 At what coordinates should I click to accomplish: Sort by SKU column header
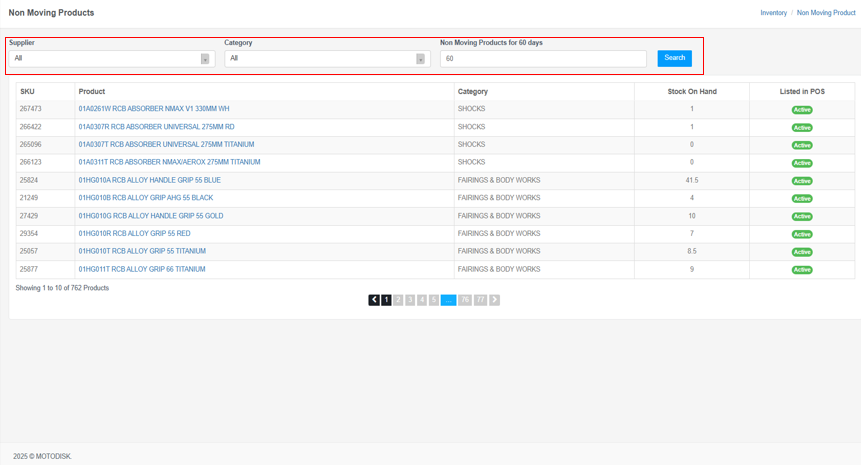tap(28, 92)
